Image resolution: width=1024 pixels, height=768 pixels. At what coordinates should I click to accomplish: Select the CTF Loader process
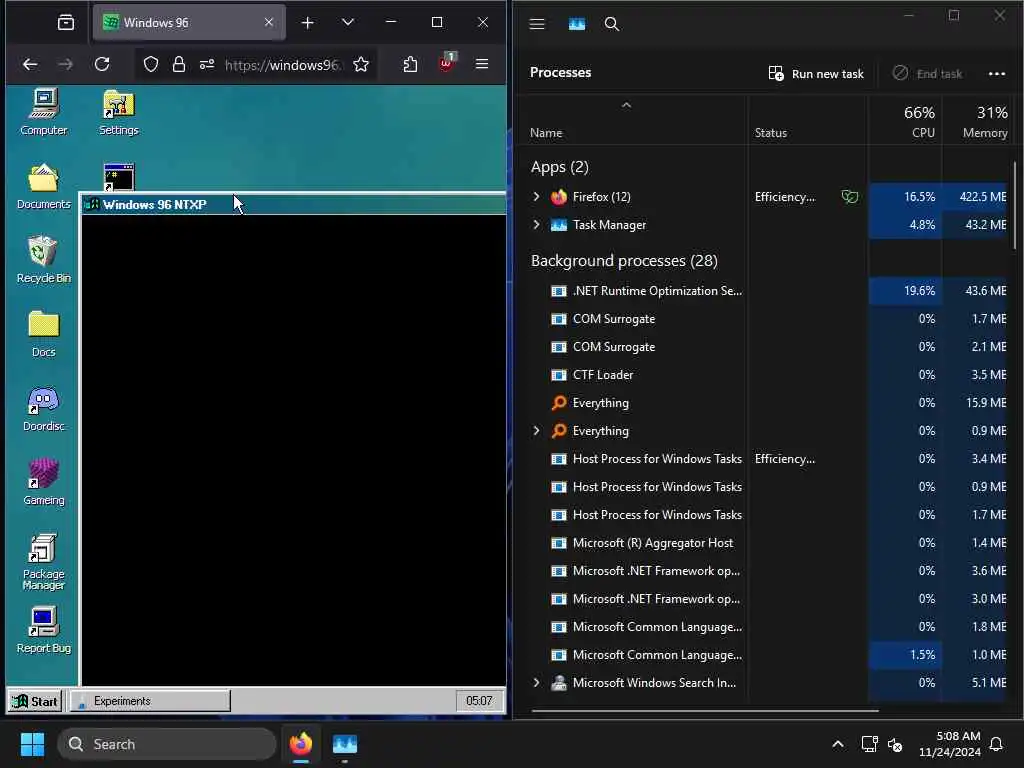(x=764, y=375)
